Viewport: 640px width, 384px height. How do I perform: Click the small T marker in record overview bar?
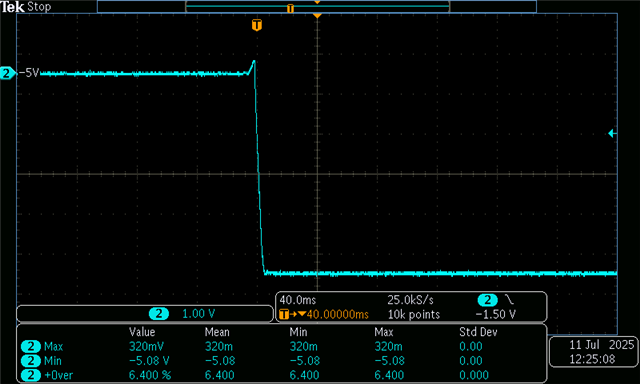290,8
